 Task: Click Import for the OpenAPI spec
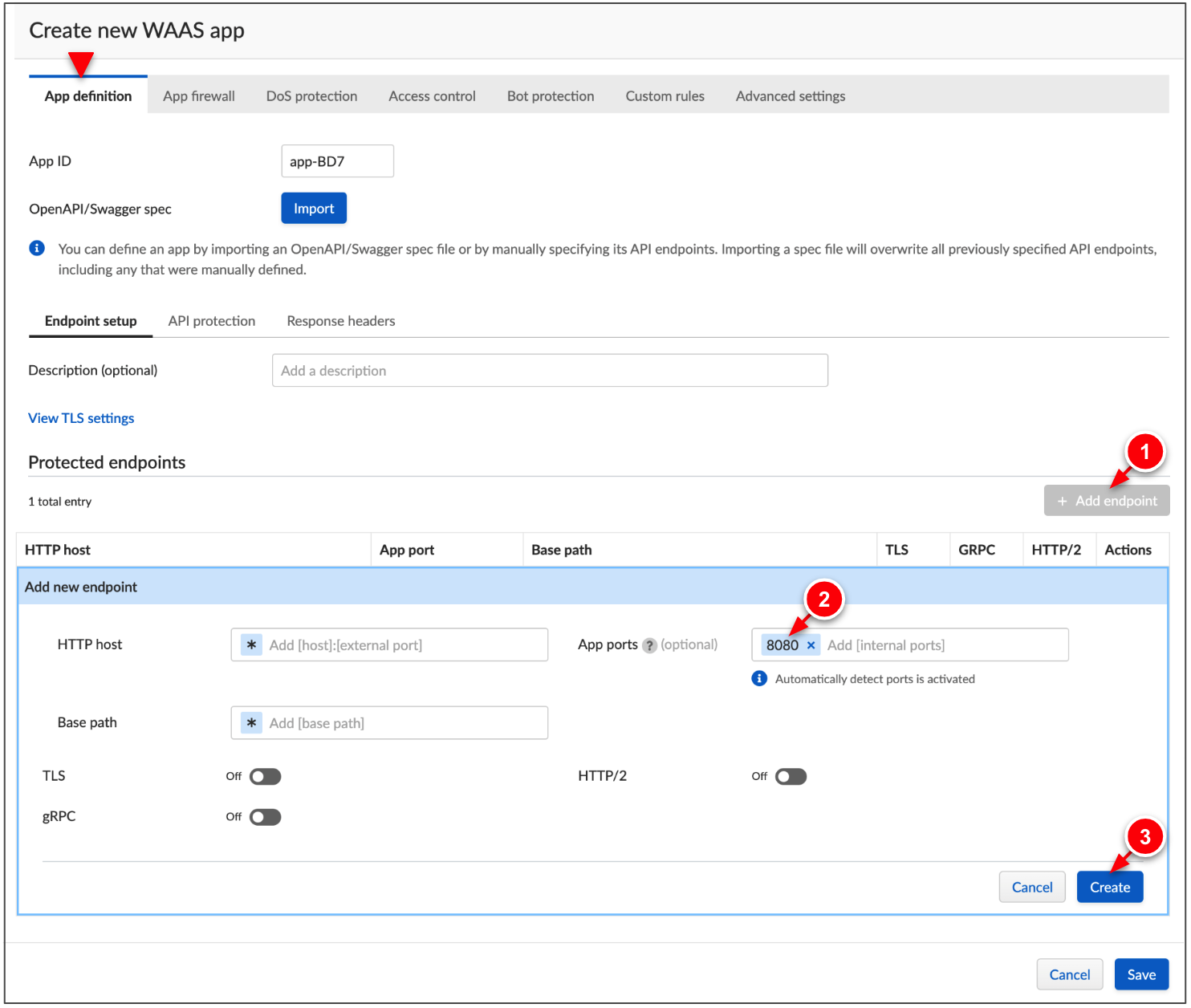(x=314, y=208)
